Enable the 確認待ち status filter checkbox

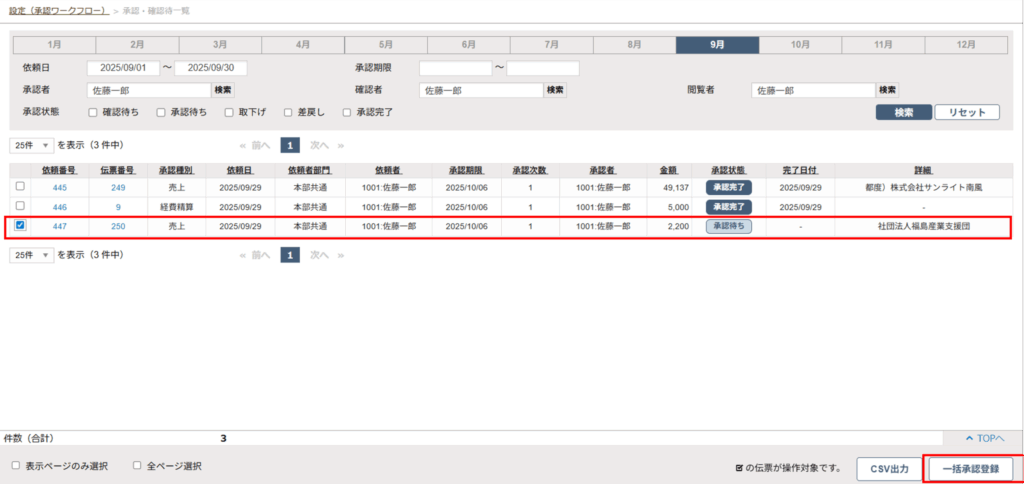[93, 112]
